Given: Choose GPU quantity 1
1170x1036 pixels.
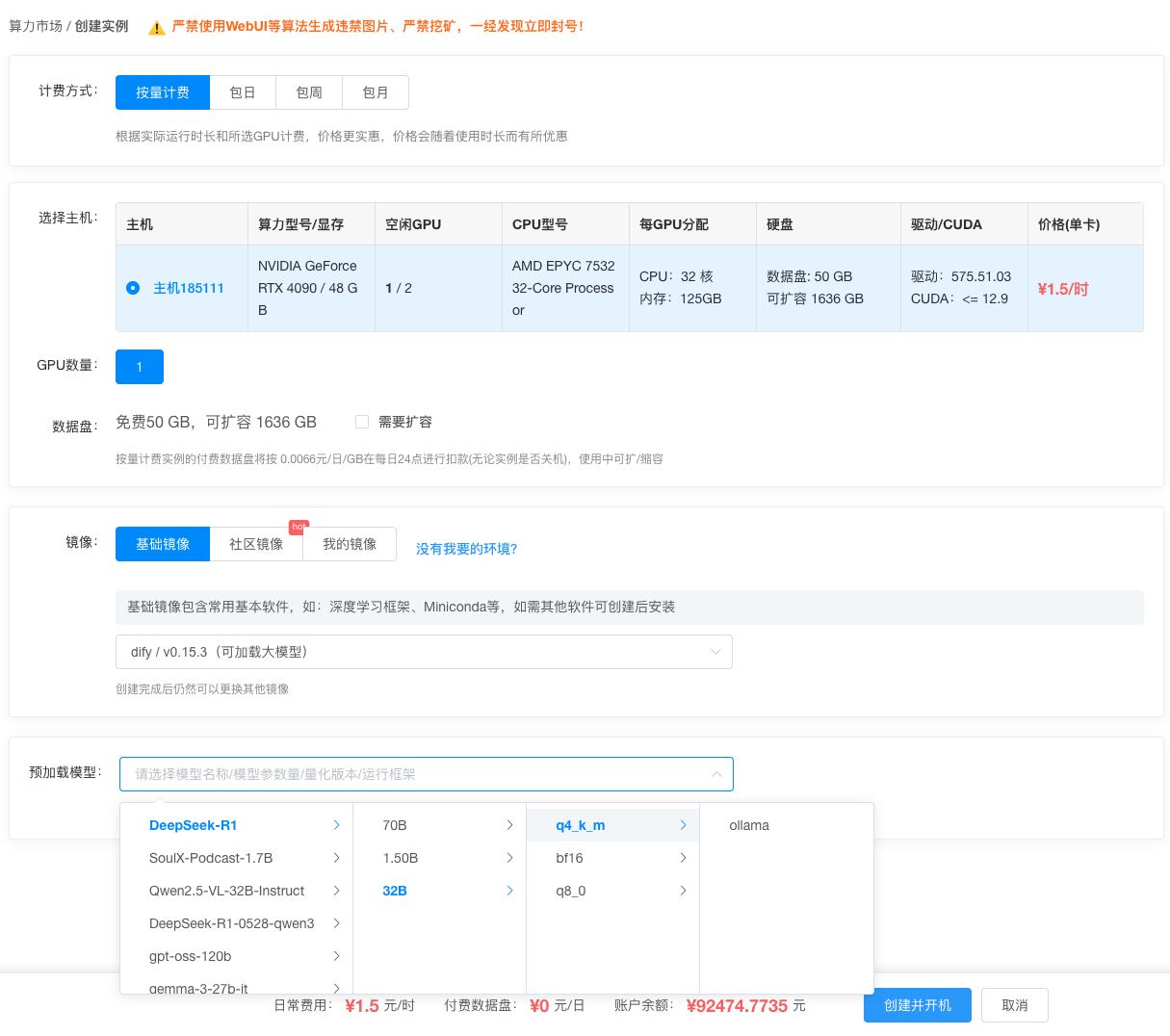Looking at the screenshot, I should 140,367.
